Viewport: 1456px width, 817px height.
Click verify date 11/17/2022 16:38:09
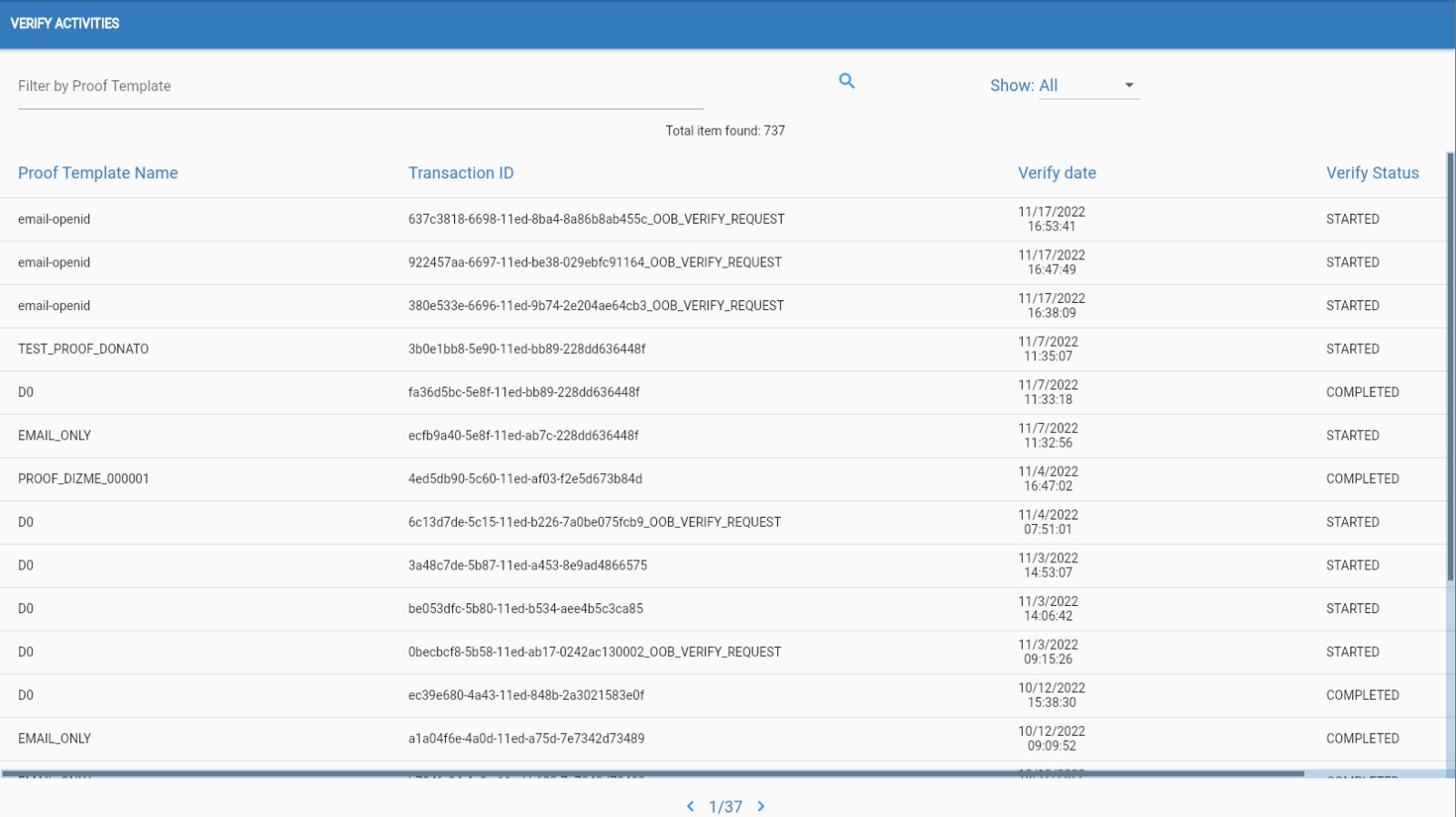1052,306
